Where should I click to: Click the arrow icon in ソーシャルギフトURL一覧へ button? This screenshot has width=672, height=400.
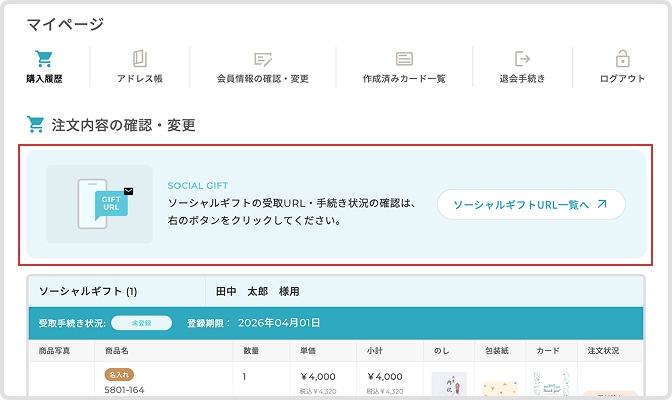[601, 204]
